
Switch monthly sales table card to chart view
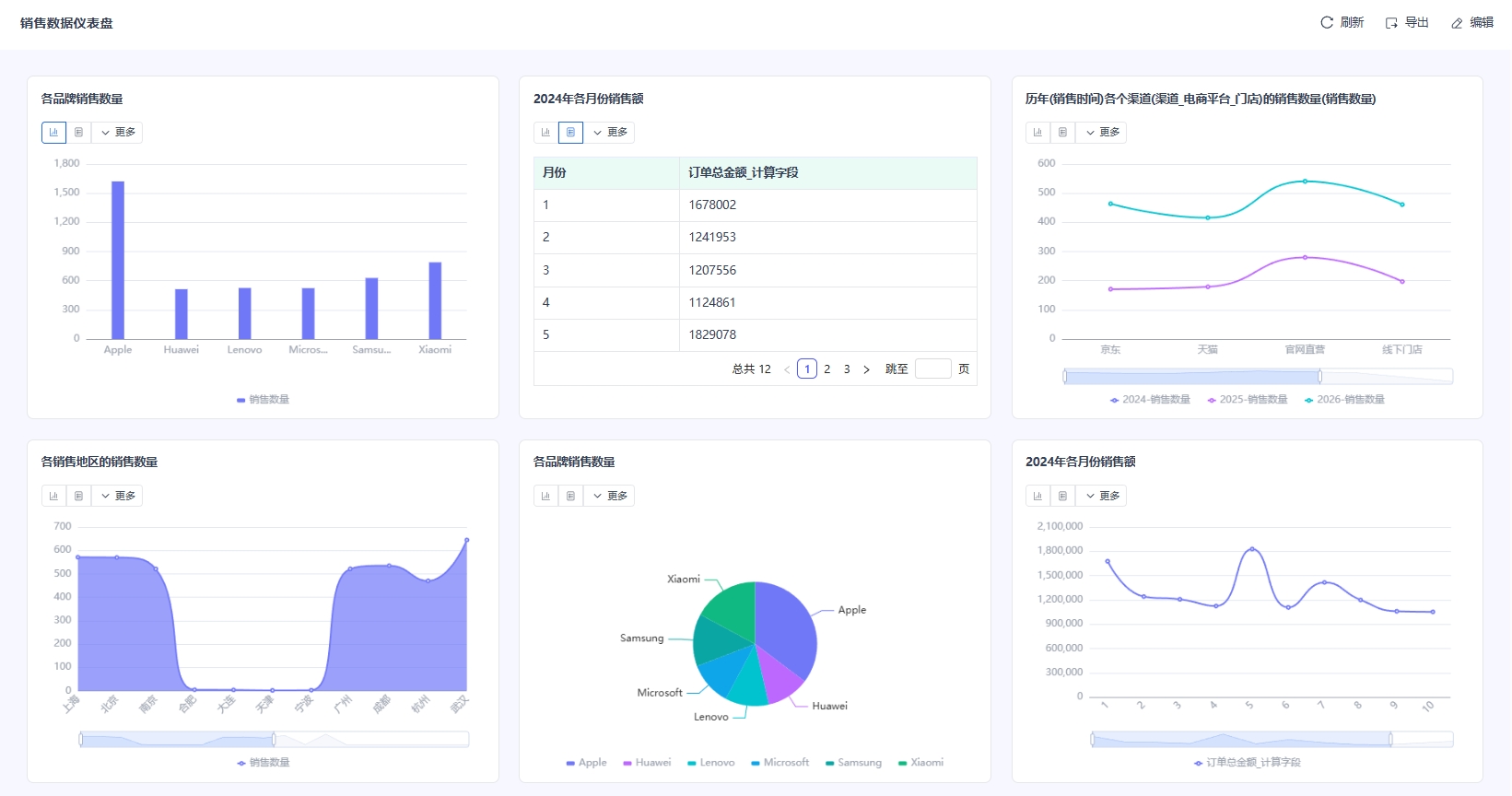pyautogui.click(x=545, y=133)
